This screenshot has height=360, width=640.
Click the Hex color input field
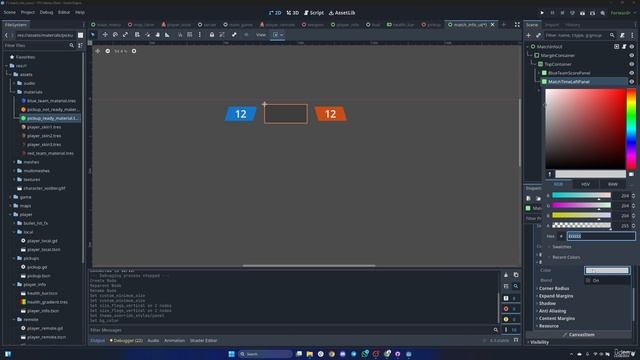[x=601, y=236]
